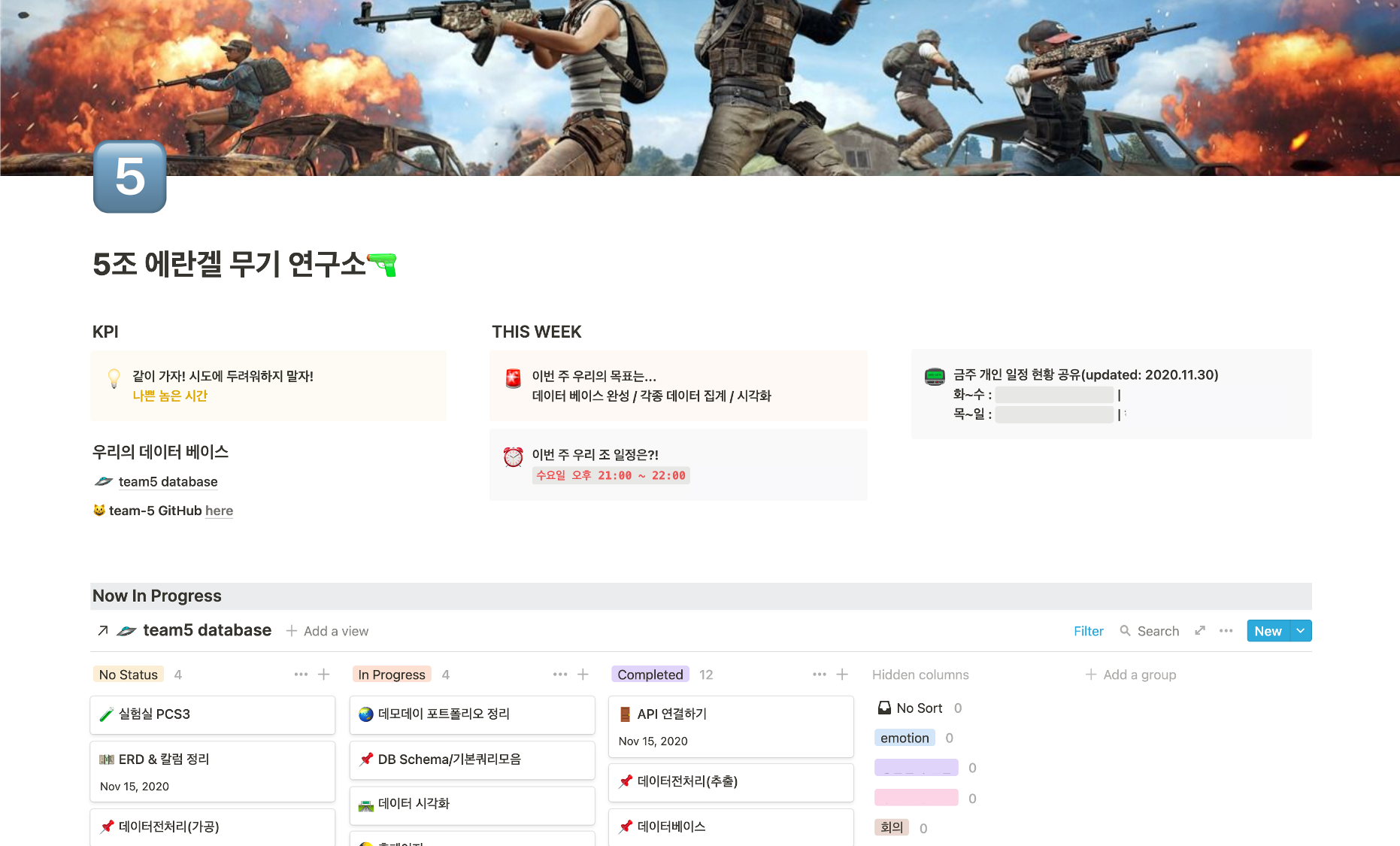The height and width of the screenshot is (846, 1400).
Task: Open the ERD & 칼럼 정리 card
Action: (213, 772)
